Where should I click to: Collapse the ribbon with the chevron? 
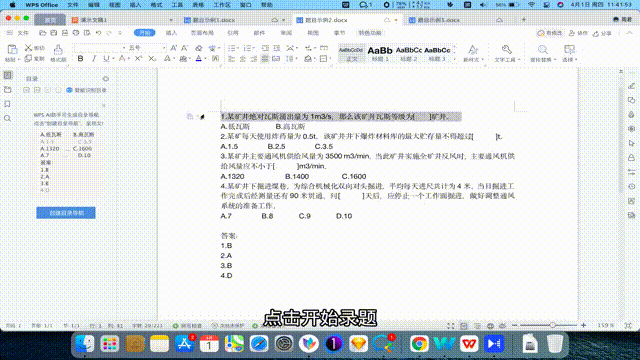tap(629, 33)
